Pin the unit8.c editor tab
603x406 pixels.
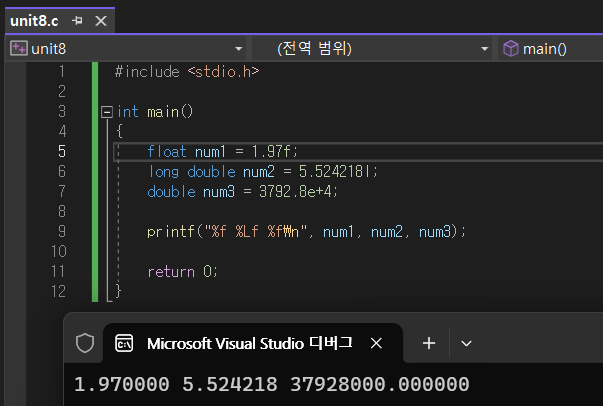[77, 20]
